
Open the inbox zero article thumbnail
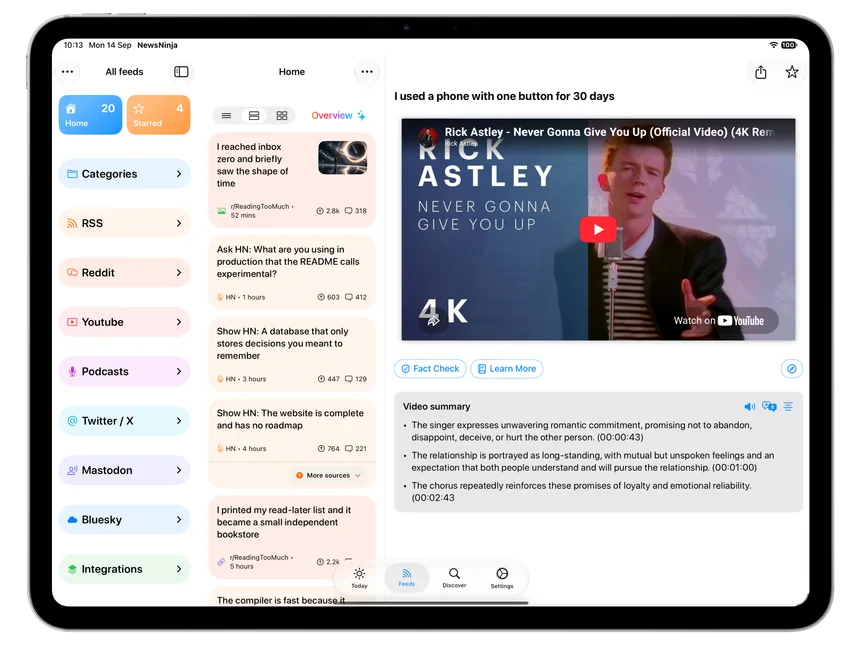pyautogui.click(x=343, y=157)
